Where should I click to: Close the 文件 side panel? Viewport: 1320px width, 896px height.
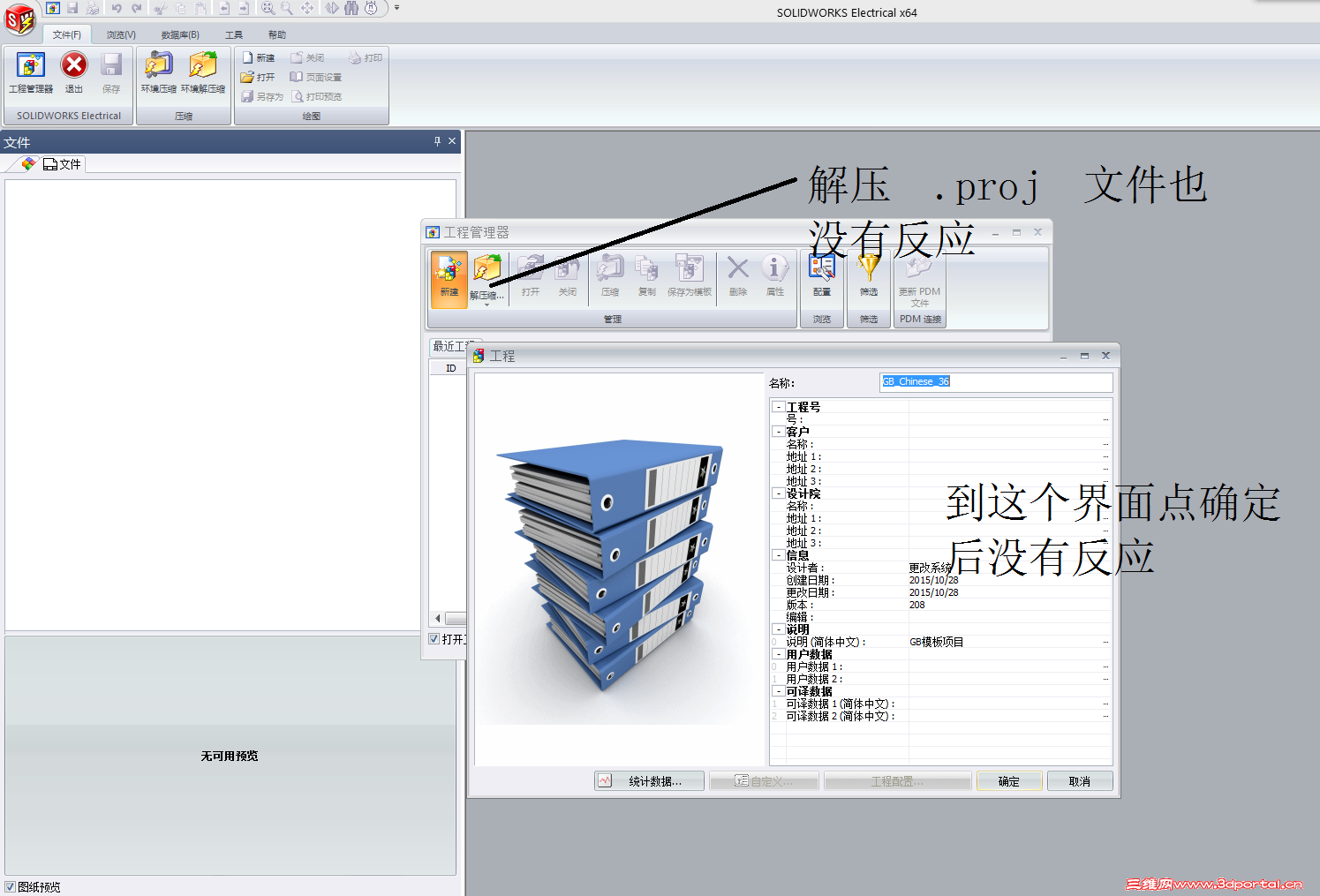452,141
